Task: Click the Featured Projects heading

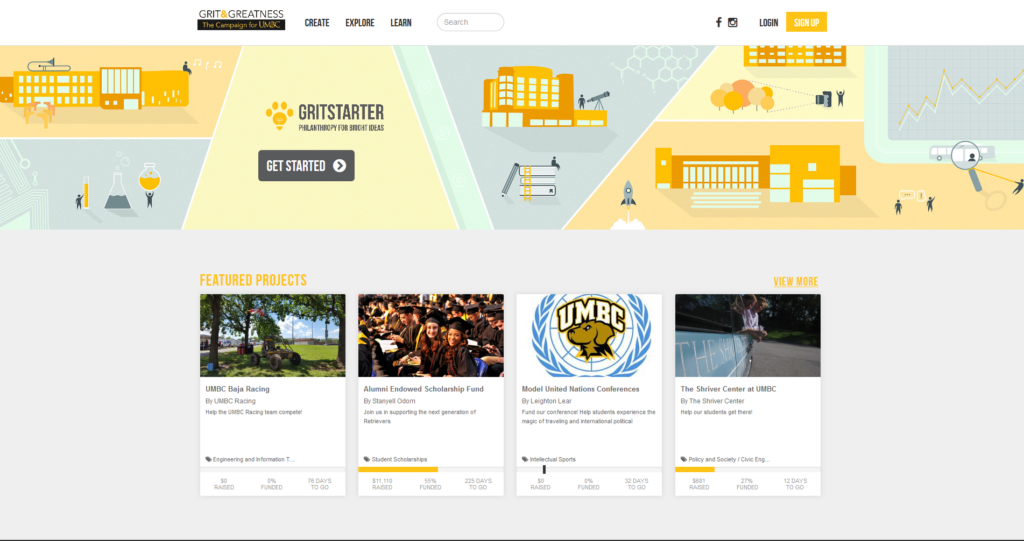Action: (253, 280)
